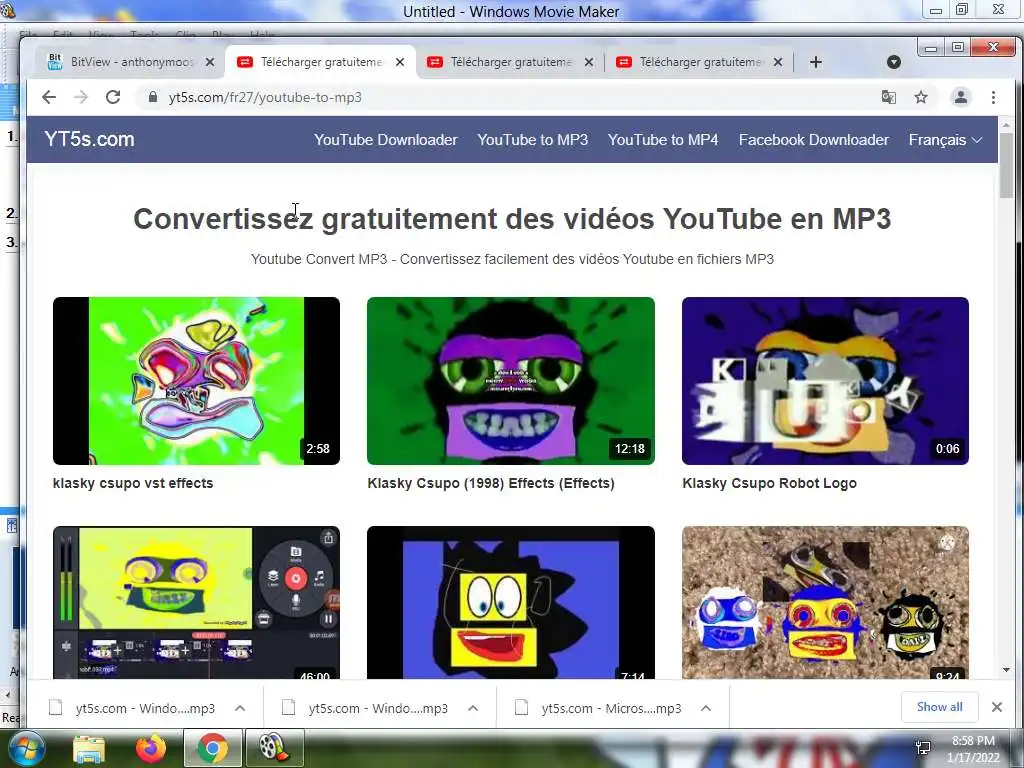Click the network tray icon
1024x768 pixels.
click(x=923, y=748)
